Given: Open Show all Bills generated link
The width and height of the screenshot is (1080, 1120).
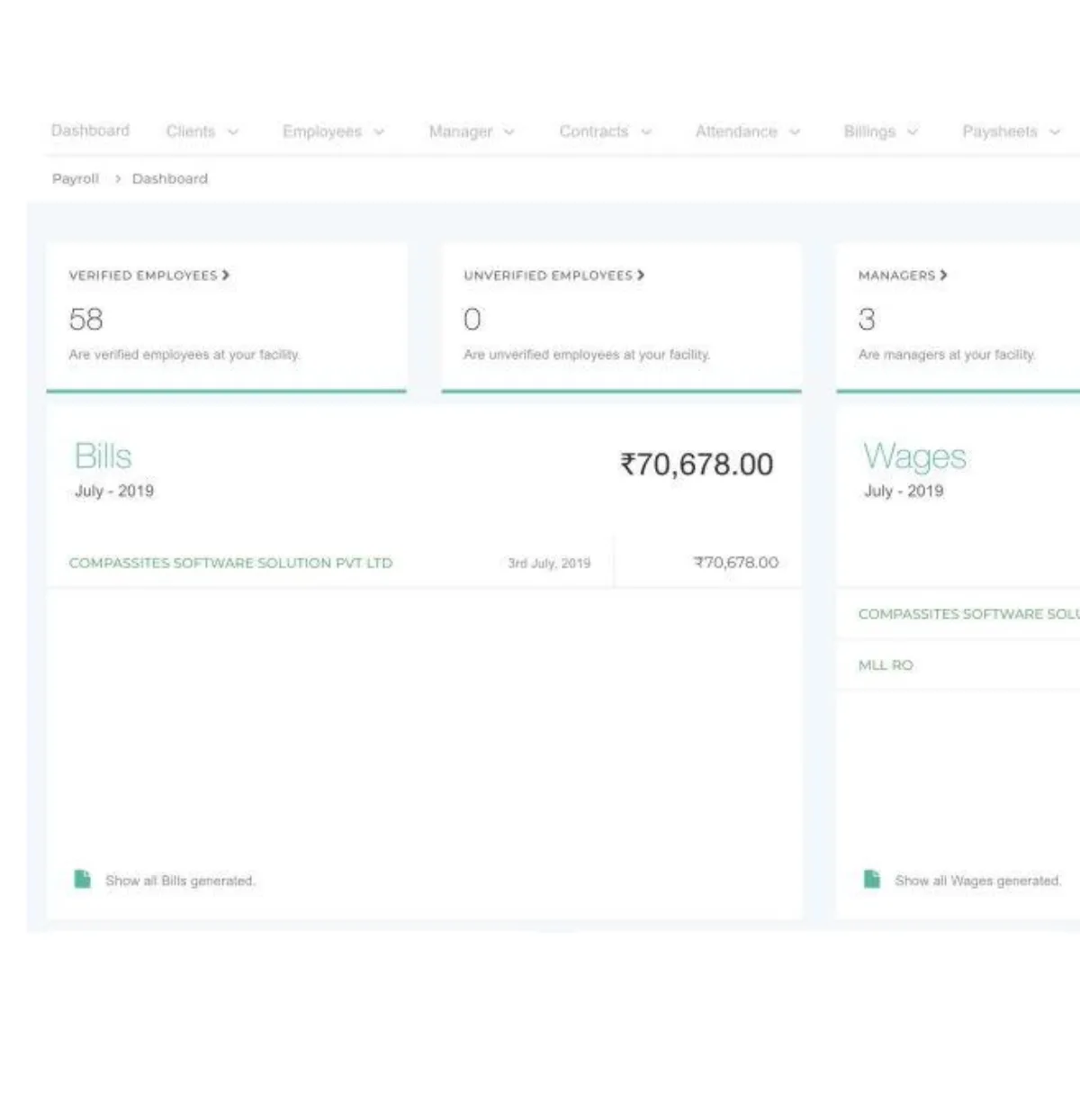Looking at the screenshot, I should [x=180, y=881].
